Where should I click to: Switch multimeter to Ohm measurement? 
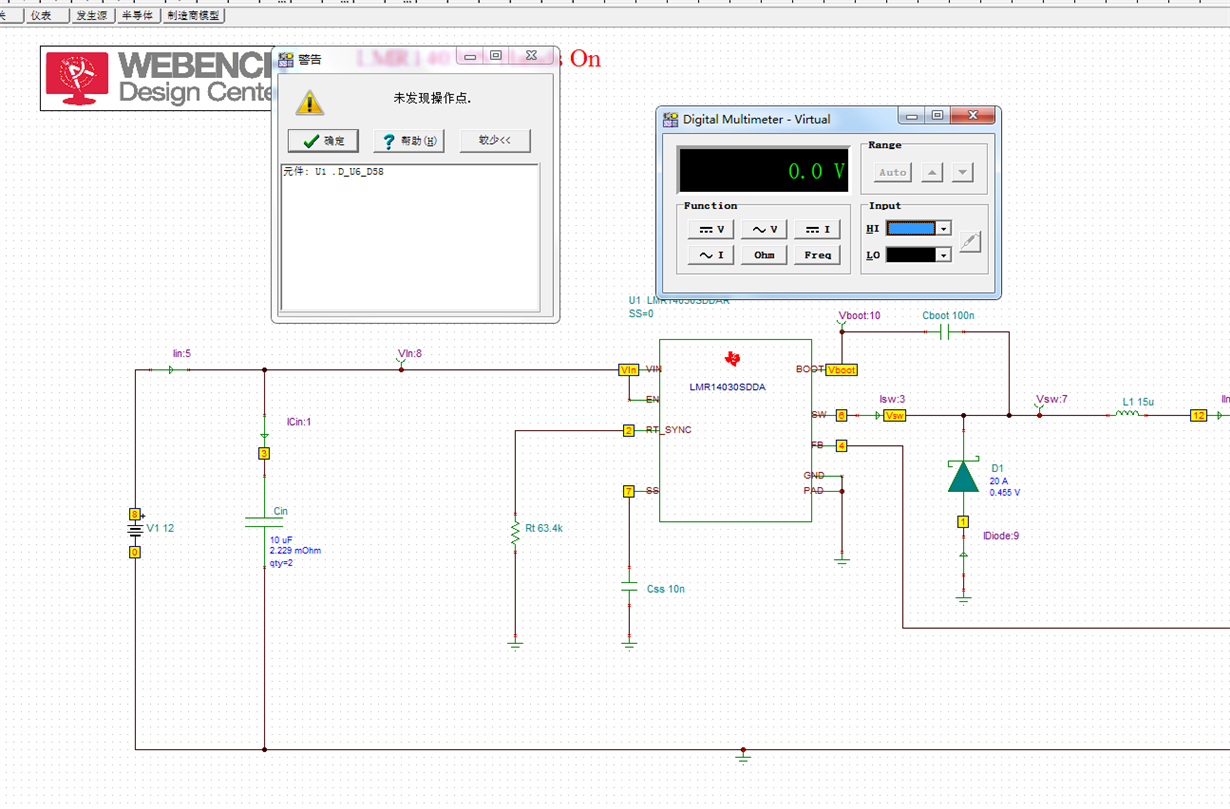click(764, 255)
